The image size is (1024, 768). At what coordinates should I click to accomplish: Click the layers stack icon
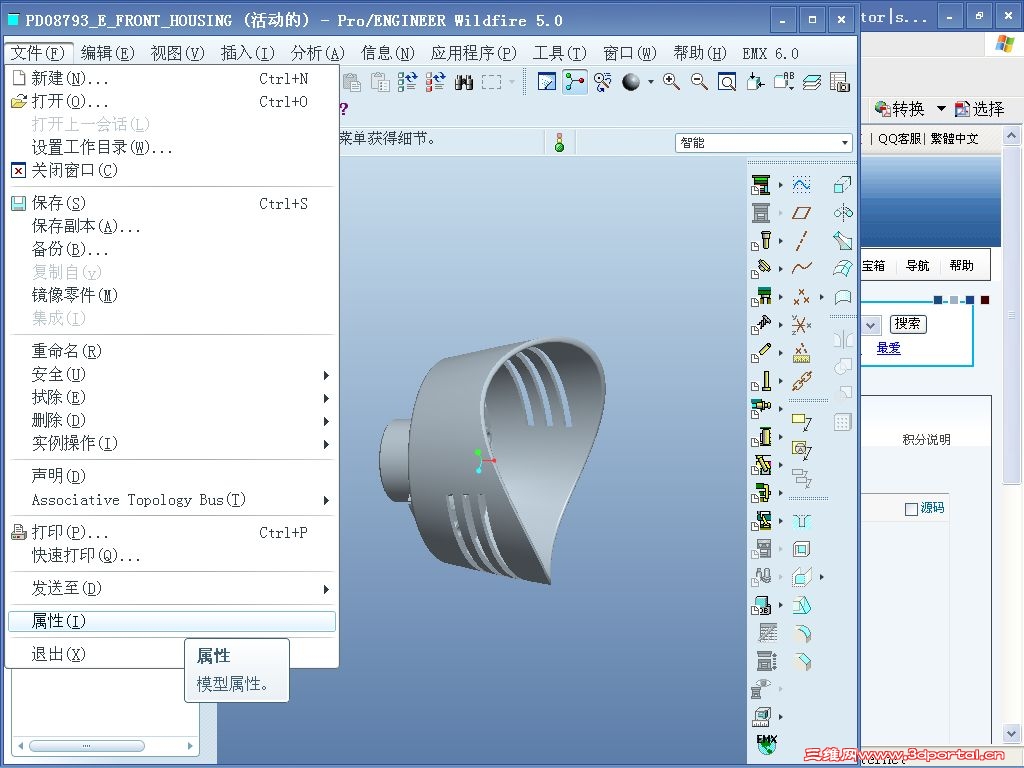coord(812,82)
